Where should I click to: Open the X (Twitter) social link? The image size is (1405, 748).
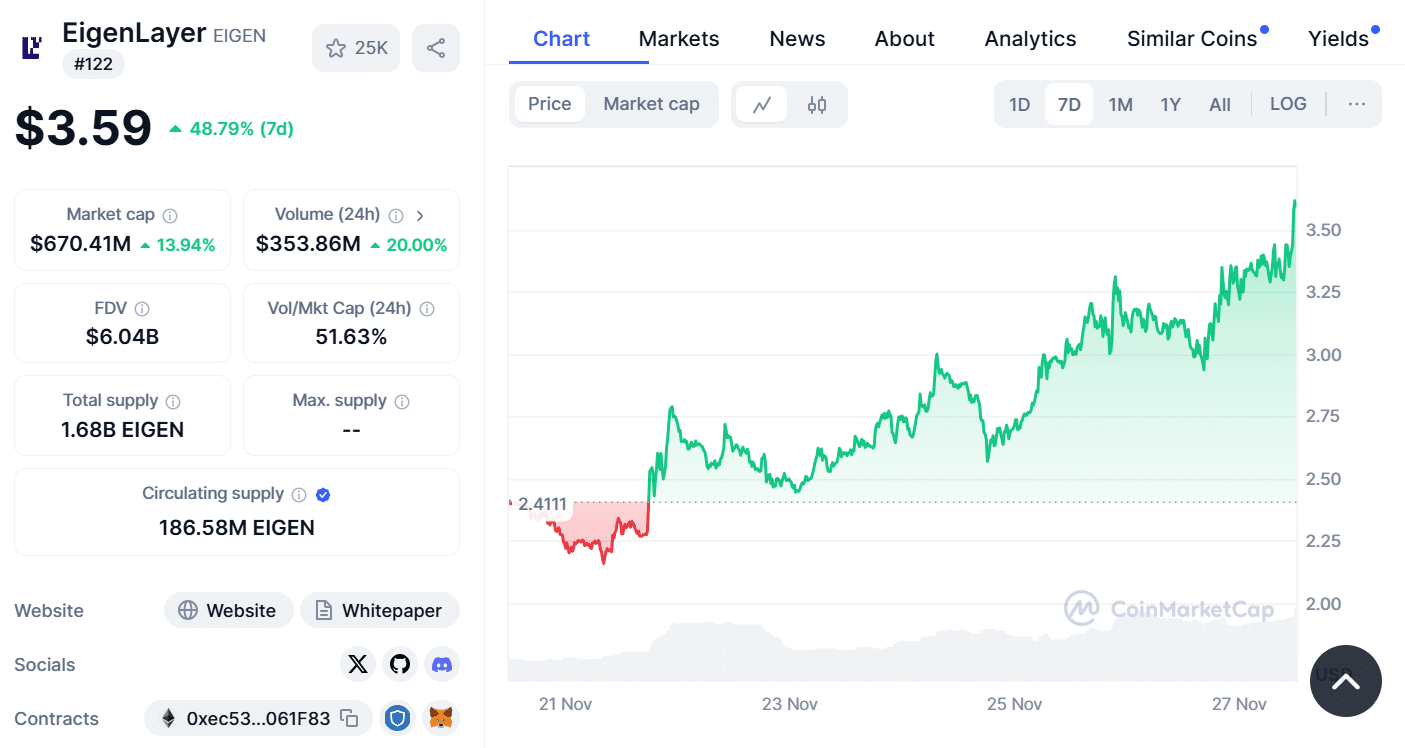tap(358, 664)
